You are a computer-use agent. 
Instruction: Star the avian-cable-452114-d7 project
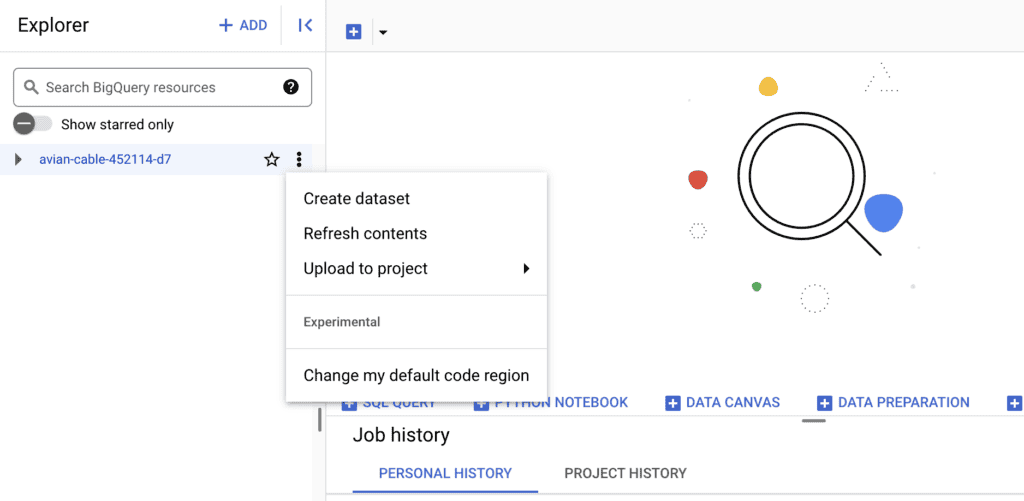[x=272, y=159]
